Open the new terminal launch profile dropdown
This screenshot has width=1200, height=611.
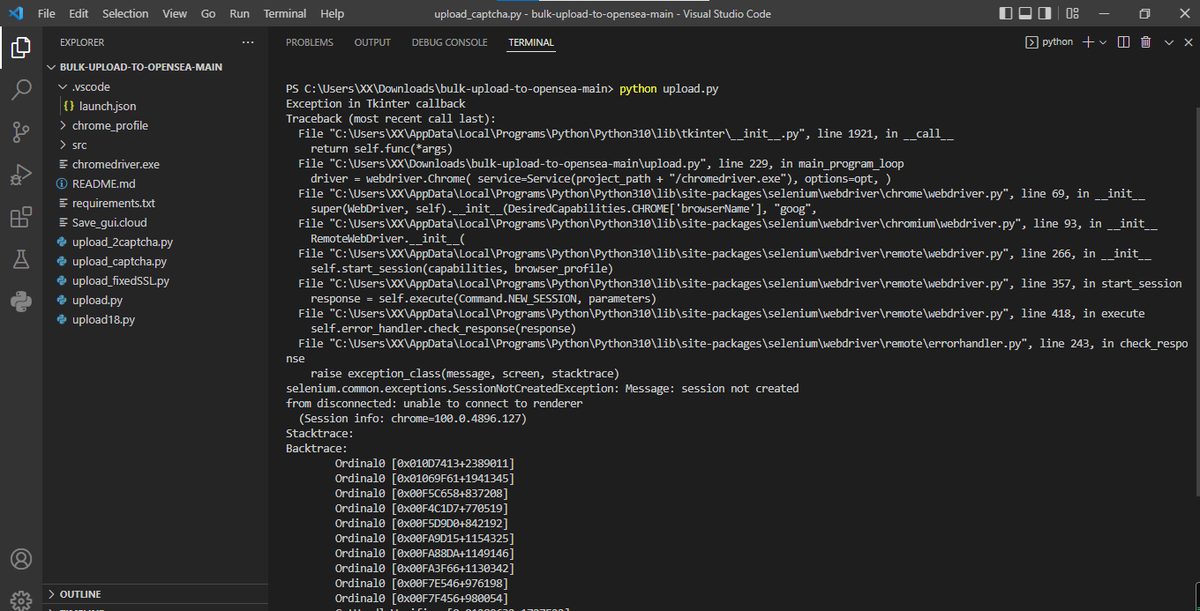(1104, 42)
